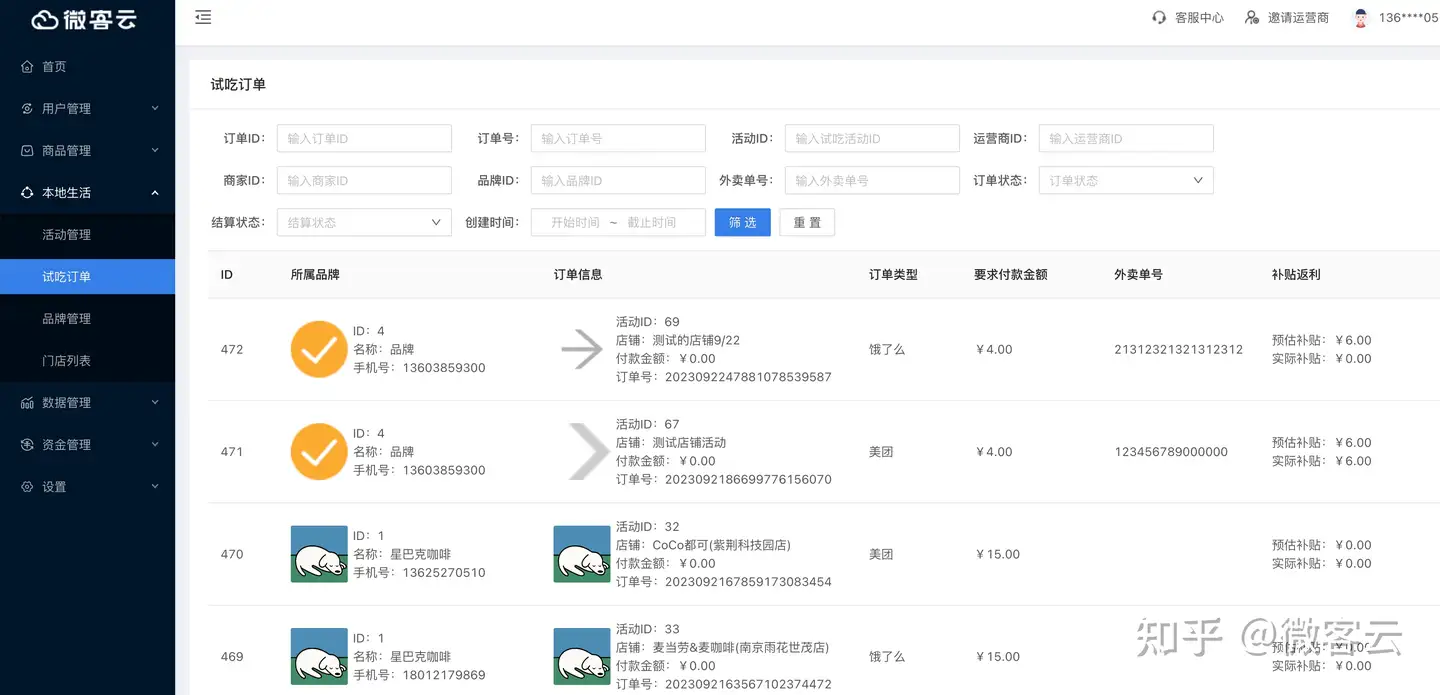Open the 结算状态 dropdown
Image resolution: width=1440 pixels, height=695 pixels.
pos(364,222)
